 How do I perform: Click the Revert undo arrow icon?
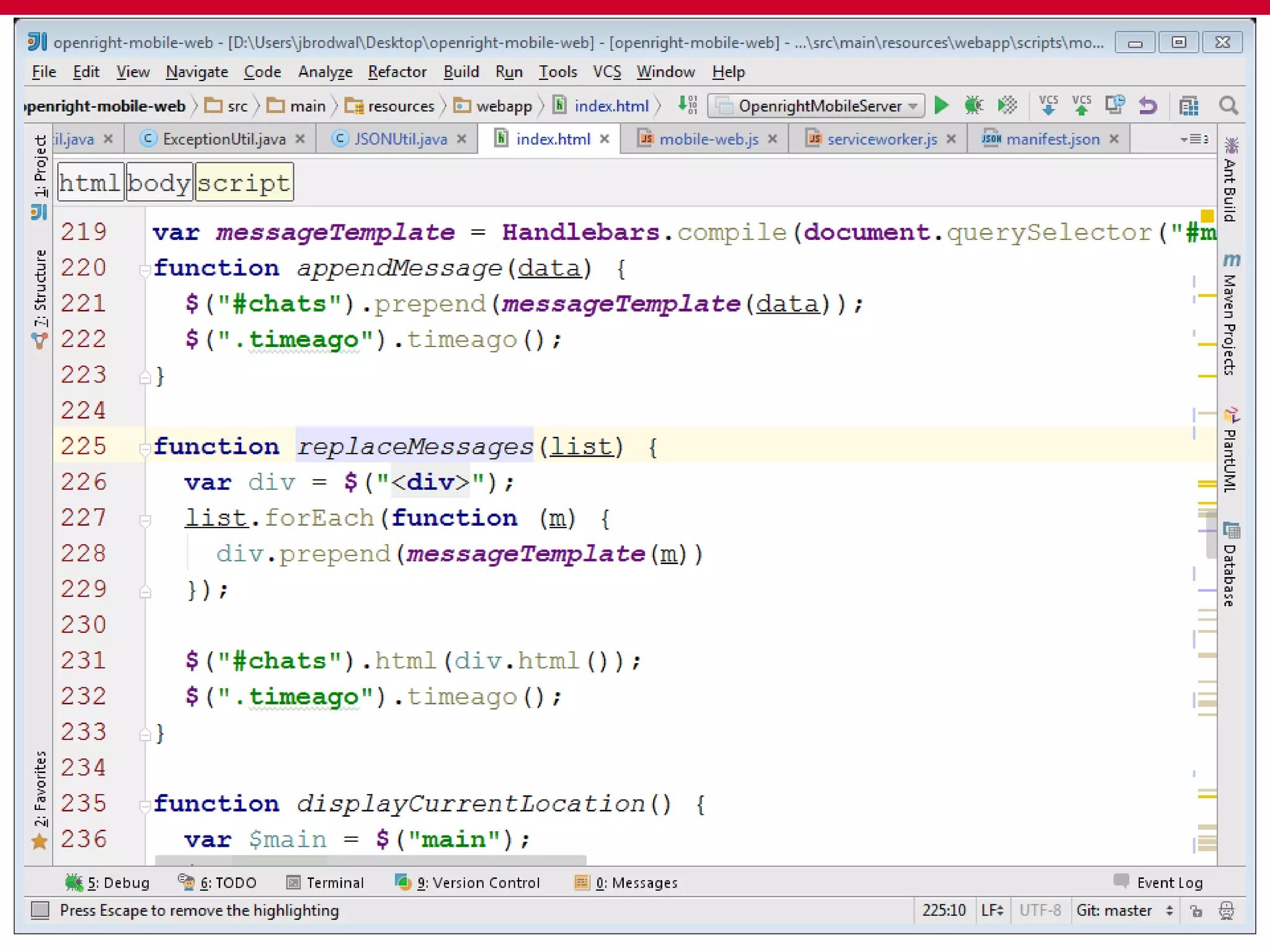1148,106
